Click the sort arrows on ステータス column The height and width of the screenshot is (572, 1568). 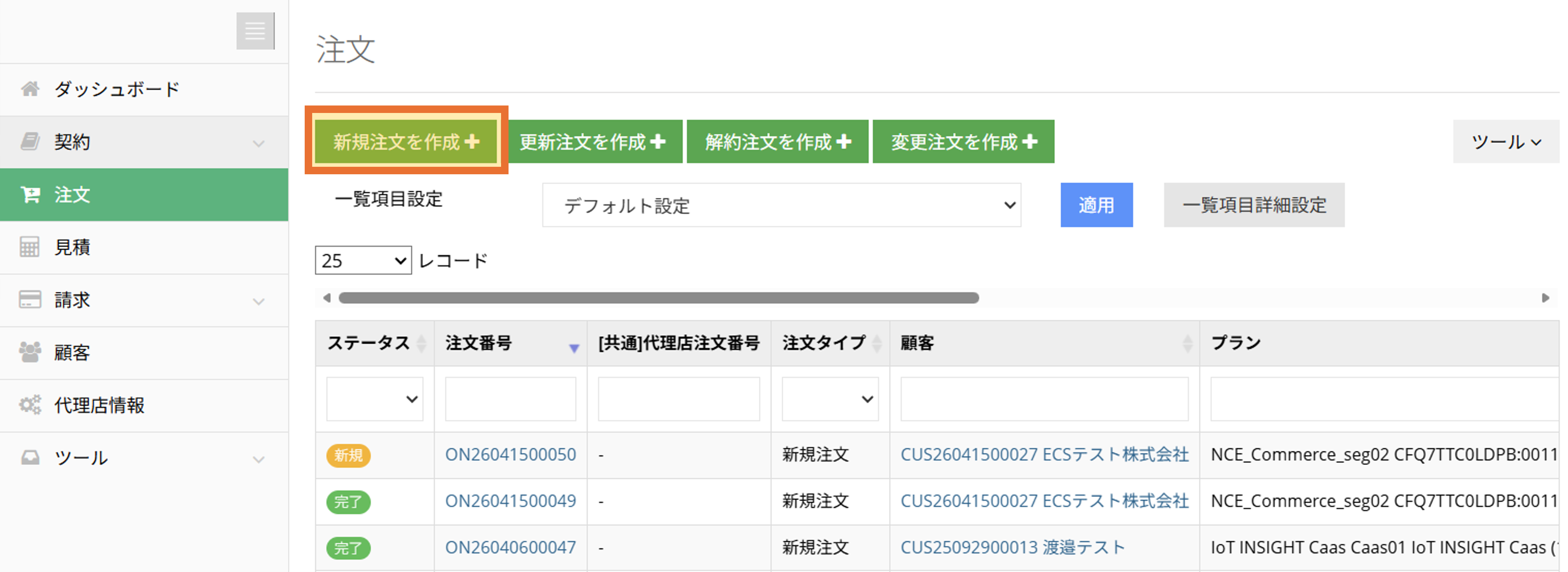coord(421,344)
